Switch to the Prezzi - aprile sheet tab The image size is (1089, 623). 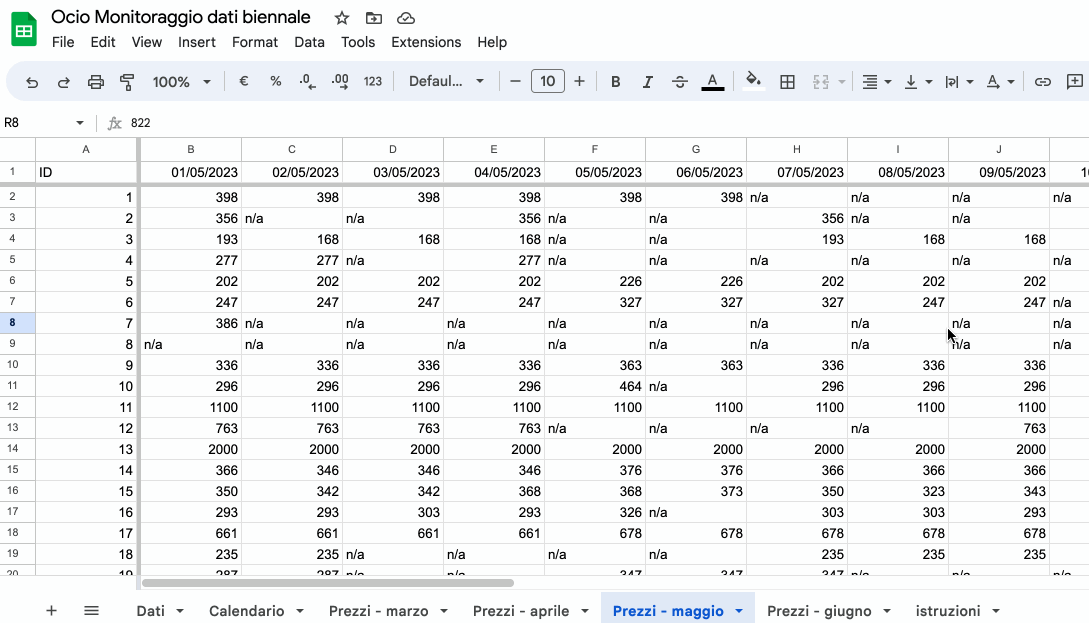pyautogui.click(x=520, y=611)
